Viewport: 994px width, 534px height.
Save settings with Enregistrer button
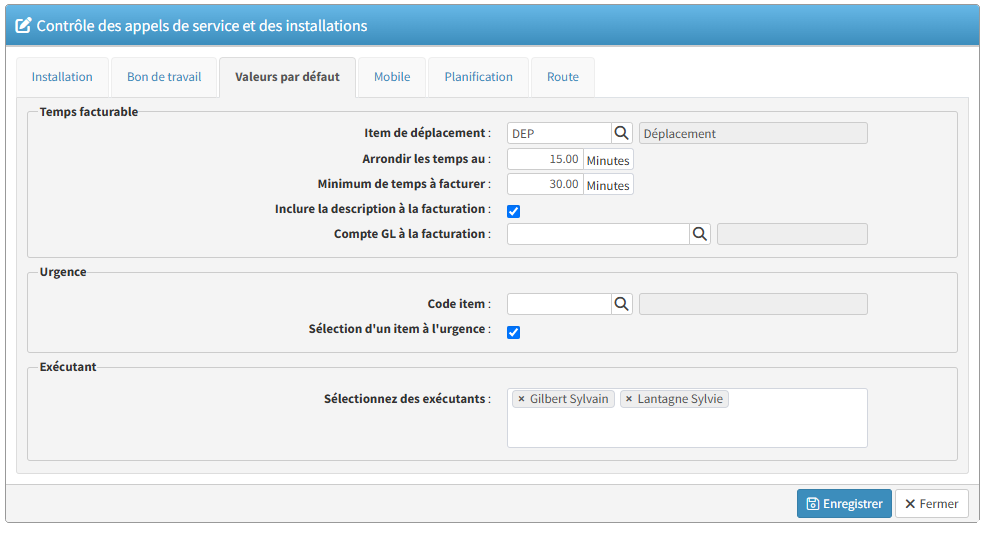pos(844,504)
